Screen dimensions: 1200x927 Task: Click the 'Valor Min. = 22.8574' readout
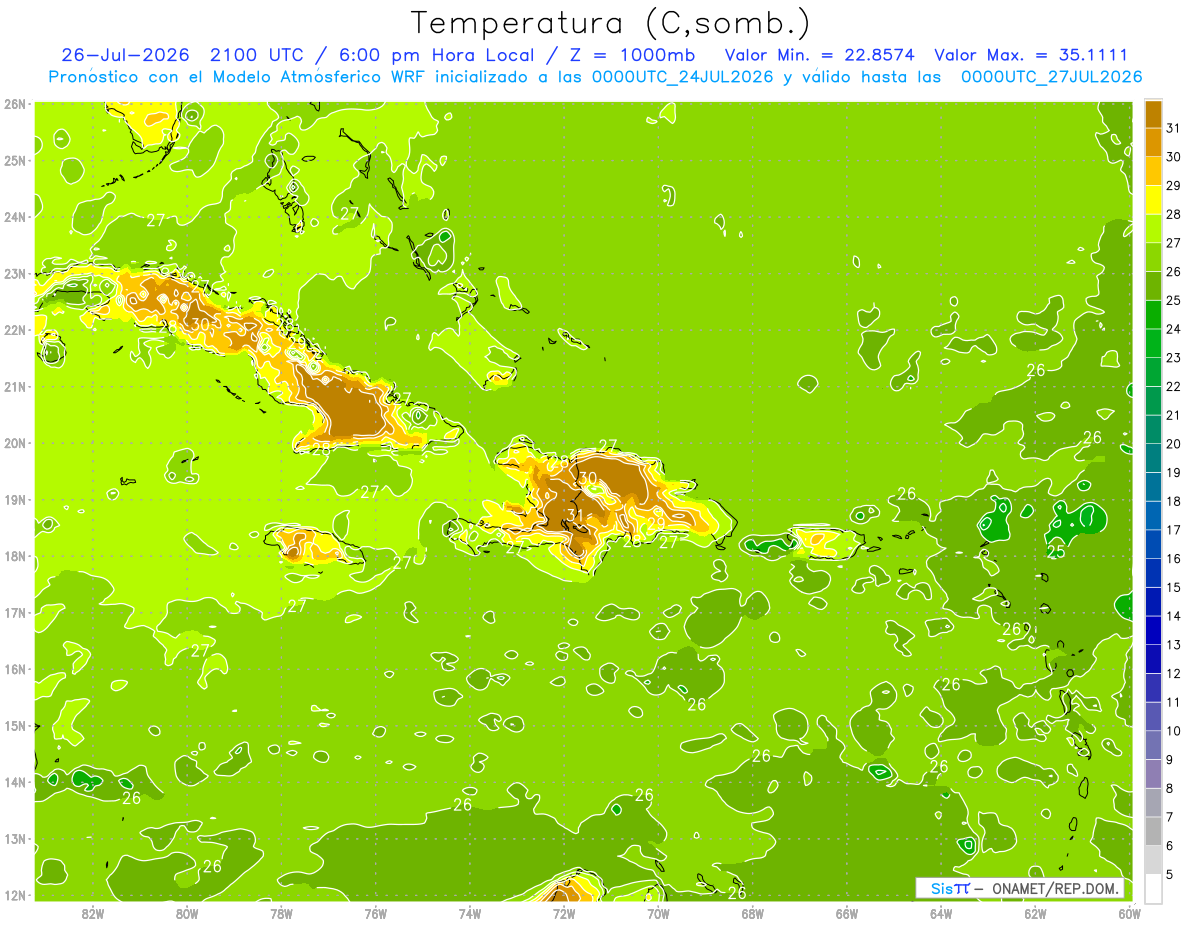(819, 55)
